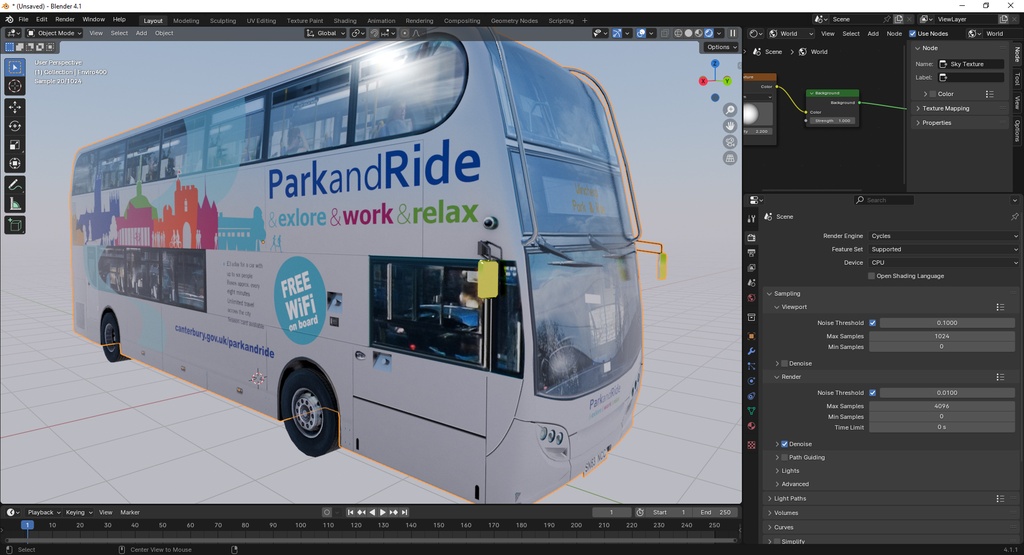Toggle X-ray mode in viewport header

click(x=665, y=33)
